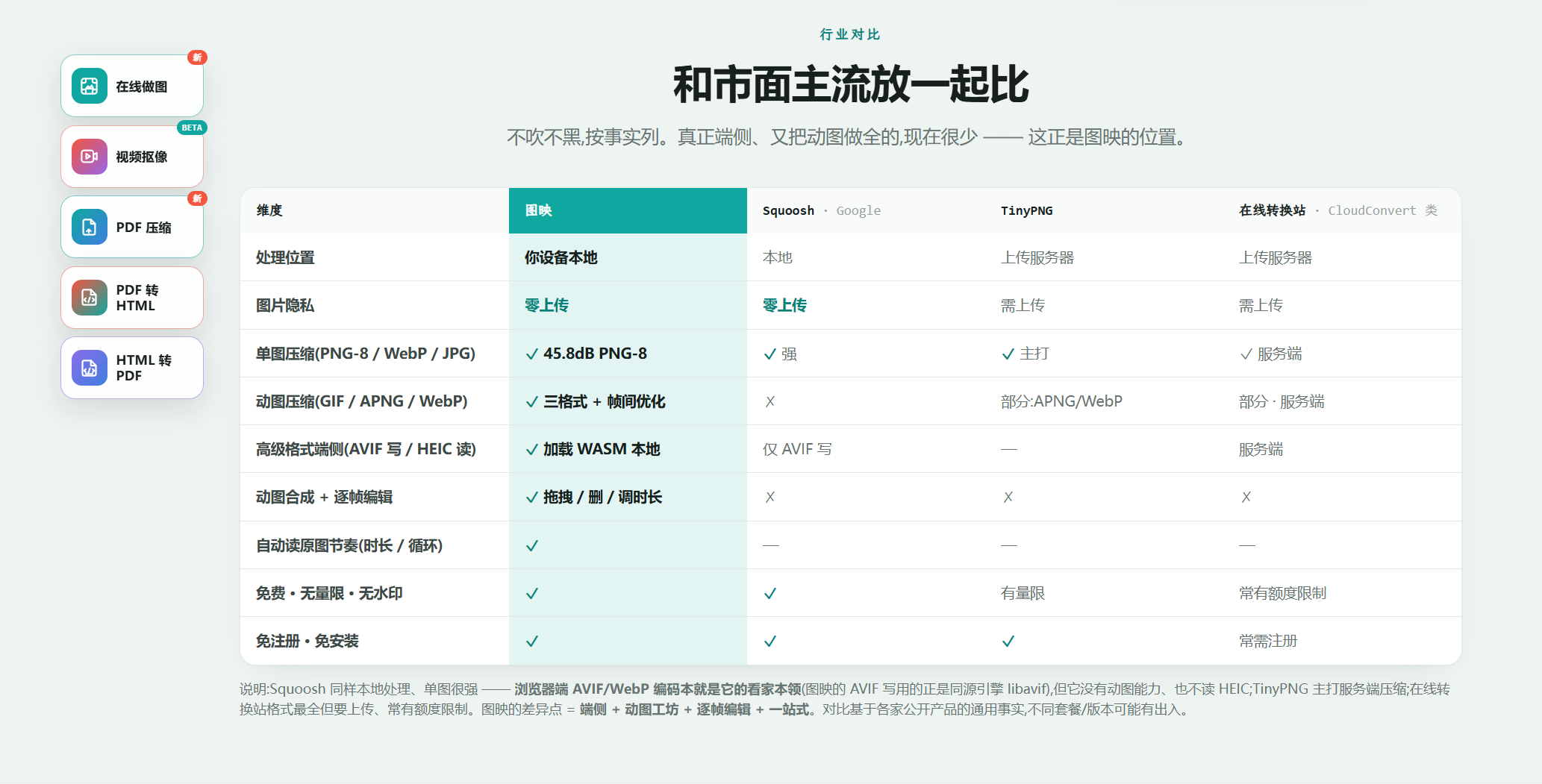Click the 视频抠像 card label

click(x=142, y=157)
